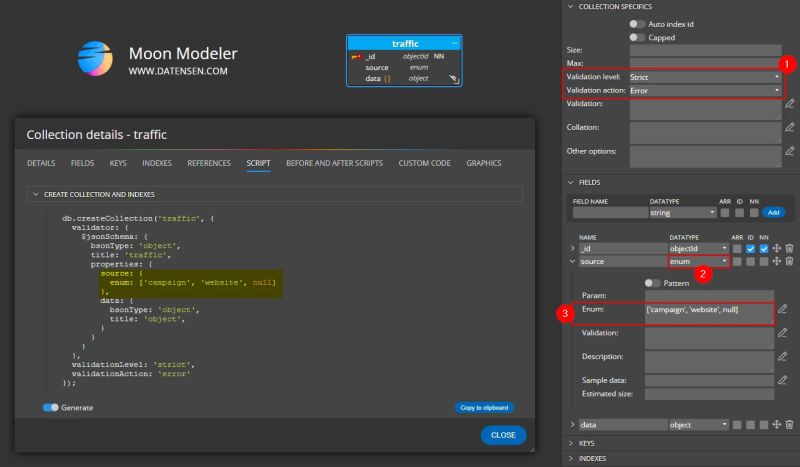Delete the source field with trash icon
800x467 pixels.
(789, 261)
